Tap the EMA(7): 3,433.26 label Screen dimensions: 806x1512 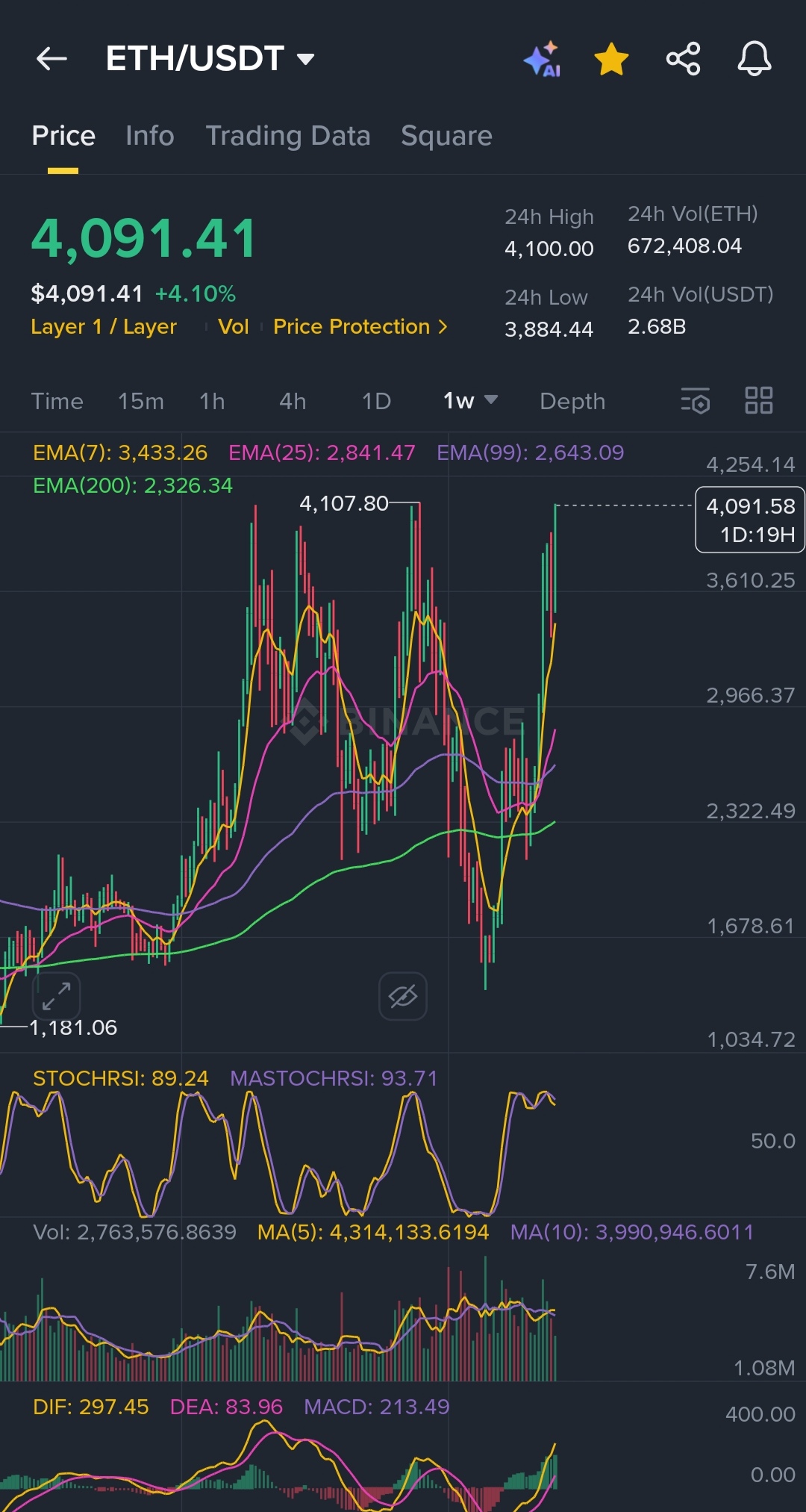[120, 452]
